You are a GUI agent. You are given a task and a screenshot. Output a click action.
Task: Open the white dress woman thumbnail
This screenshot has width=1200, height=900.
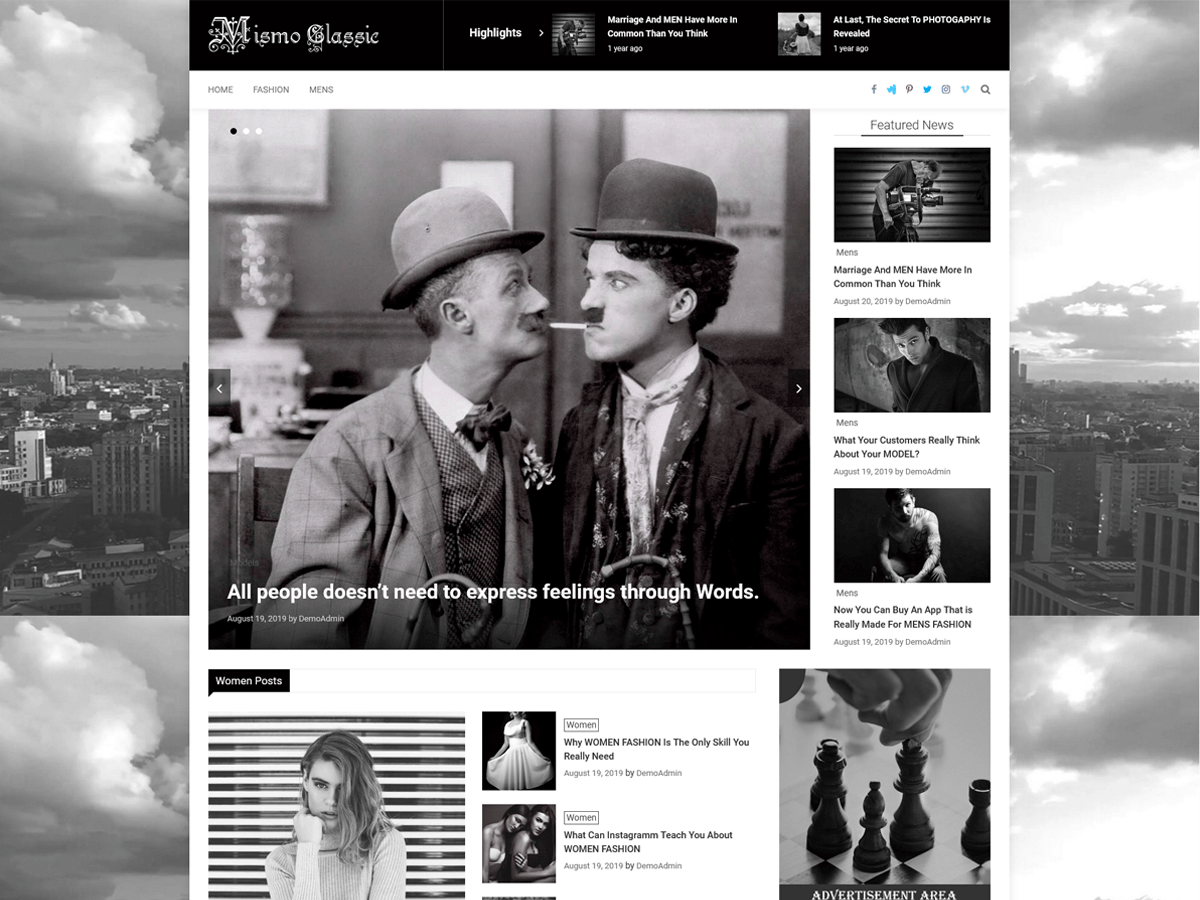tap(519, 751)
